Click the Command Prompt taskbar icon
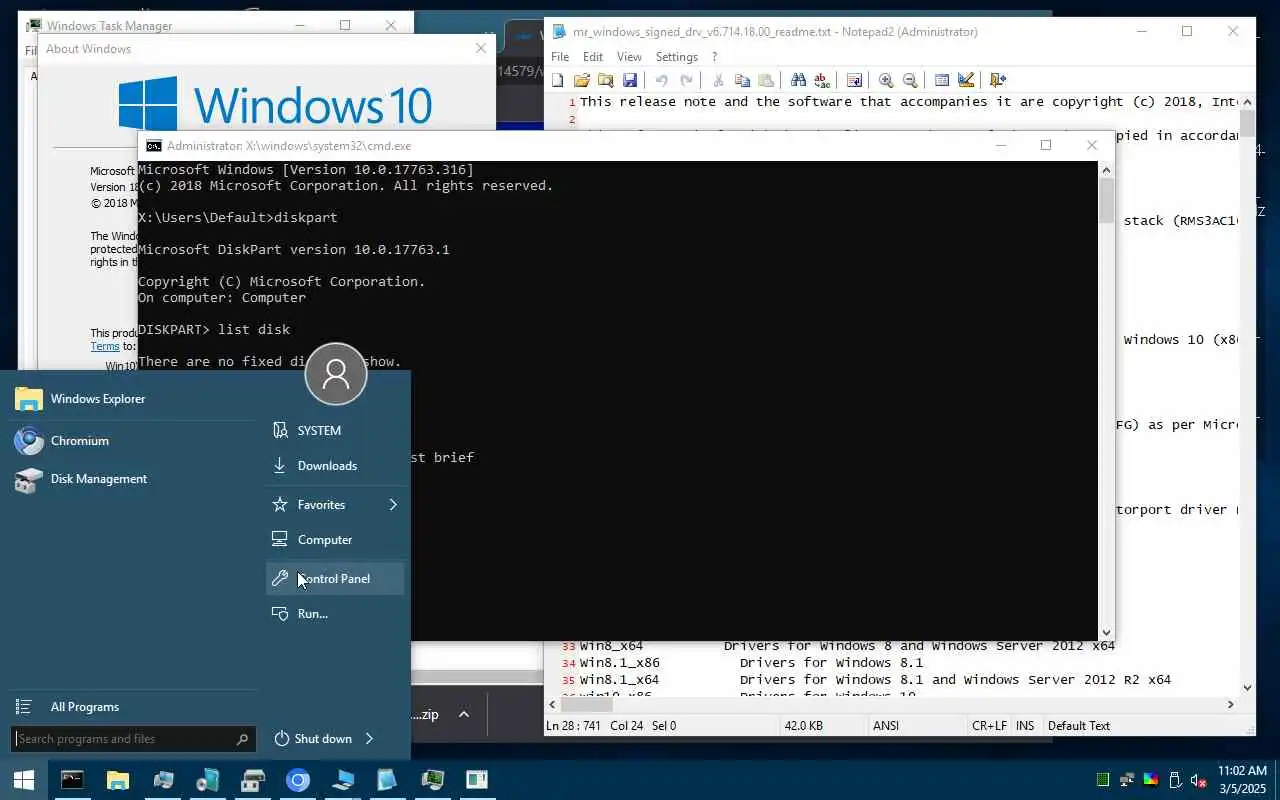 coord(72,780)
